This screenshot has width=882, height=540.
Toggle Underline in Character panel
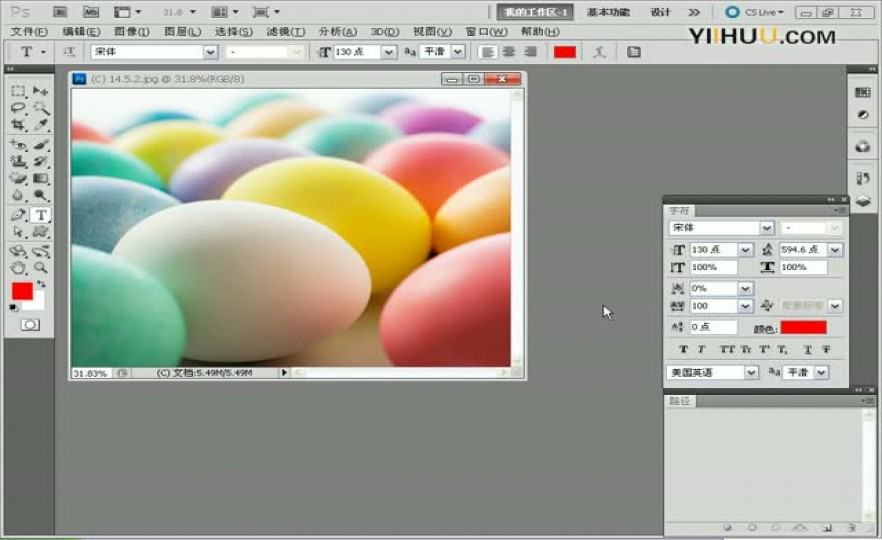(x=808, y=349)
